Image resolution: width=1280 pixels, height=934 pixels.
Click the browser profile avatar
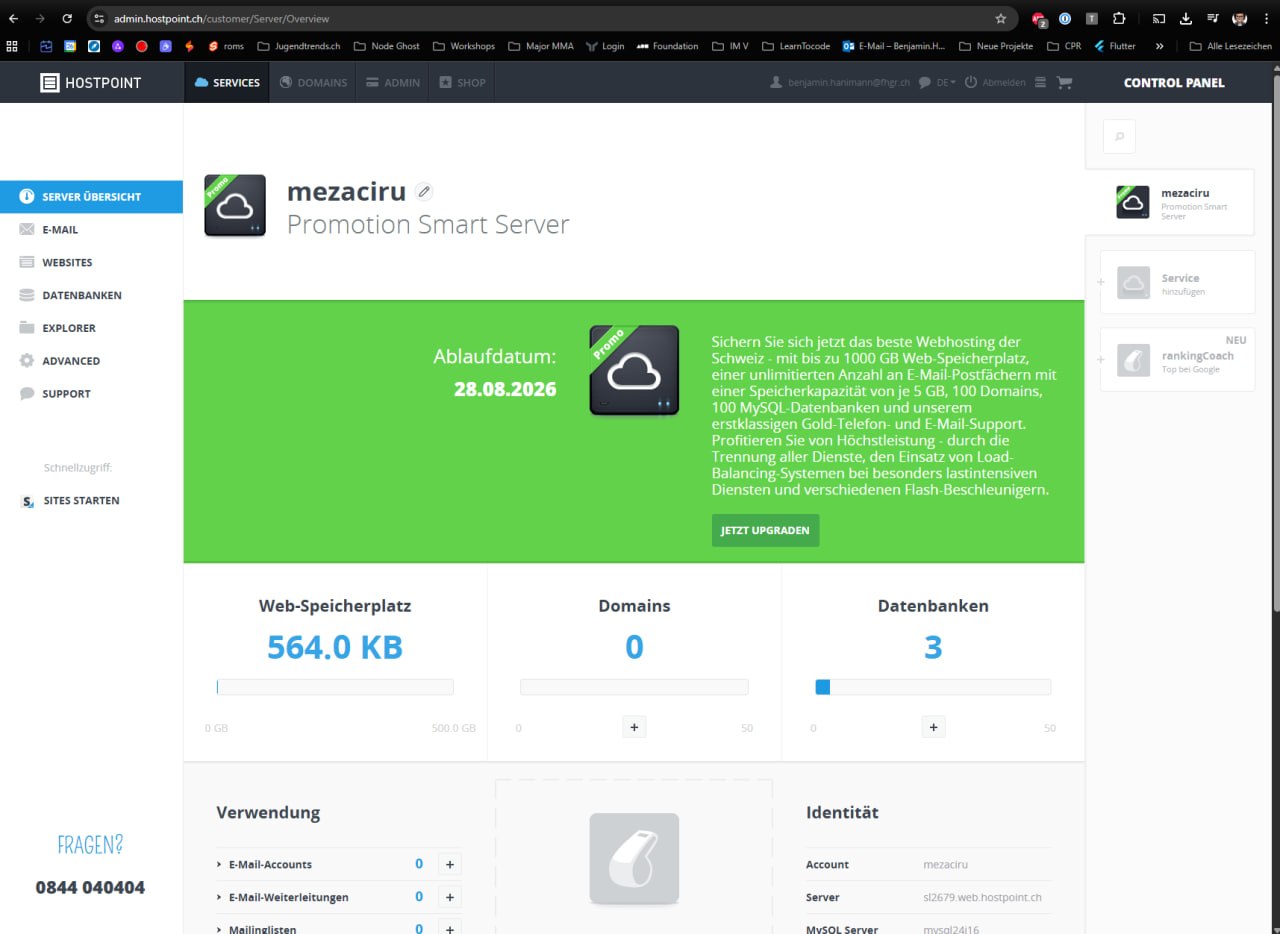click(x=1240, y=18)
